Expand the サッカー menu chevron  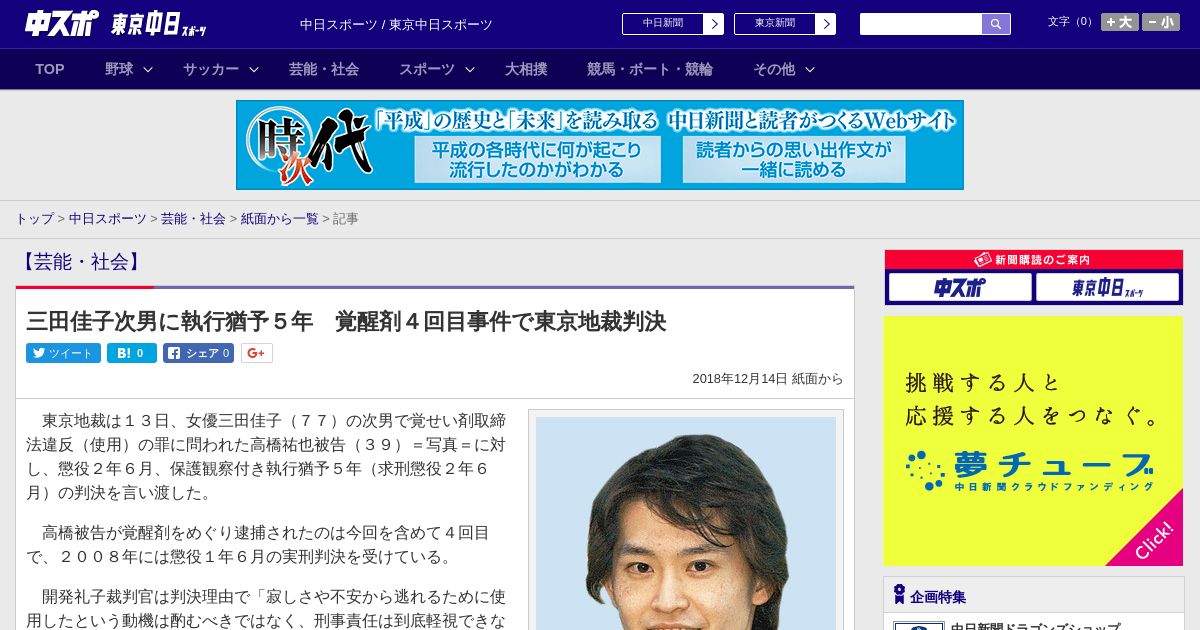[254, 69]
